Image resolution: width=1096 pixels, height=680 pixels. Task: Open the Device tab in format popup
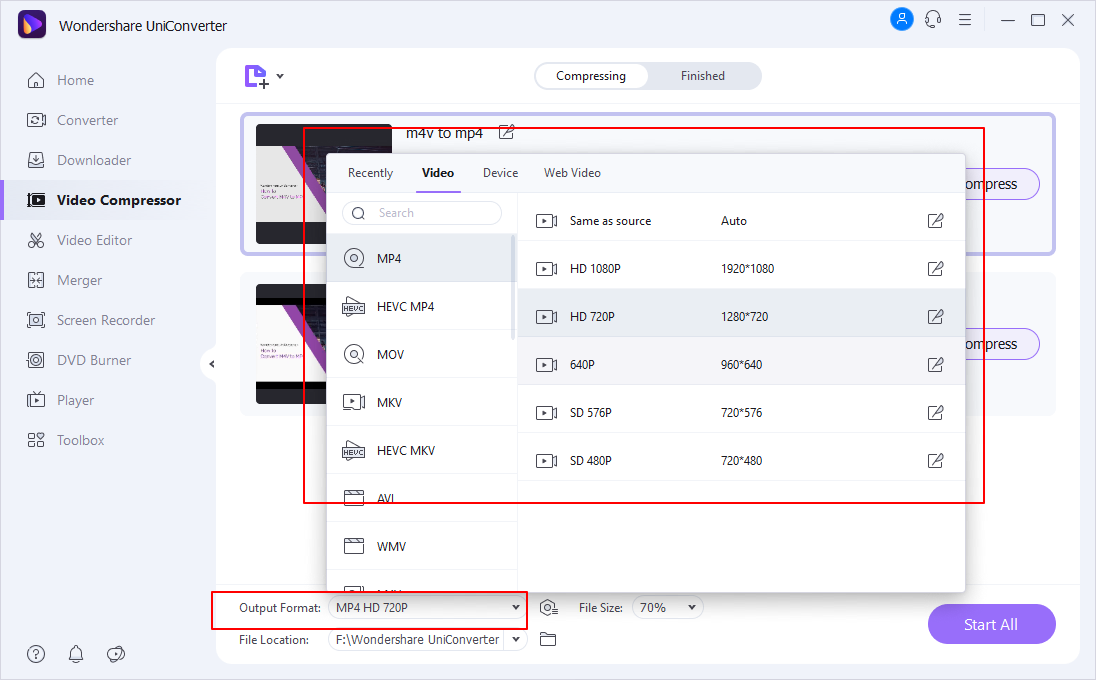click(x=500, y=173)
